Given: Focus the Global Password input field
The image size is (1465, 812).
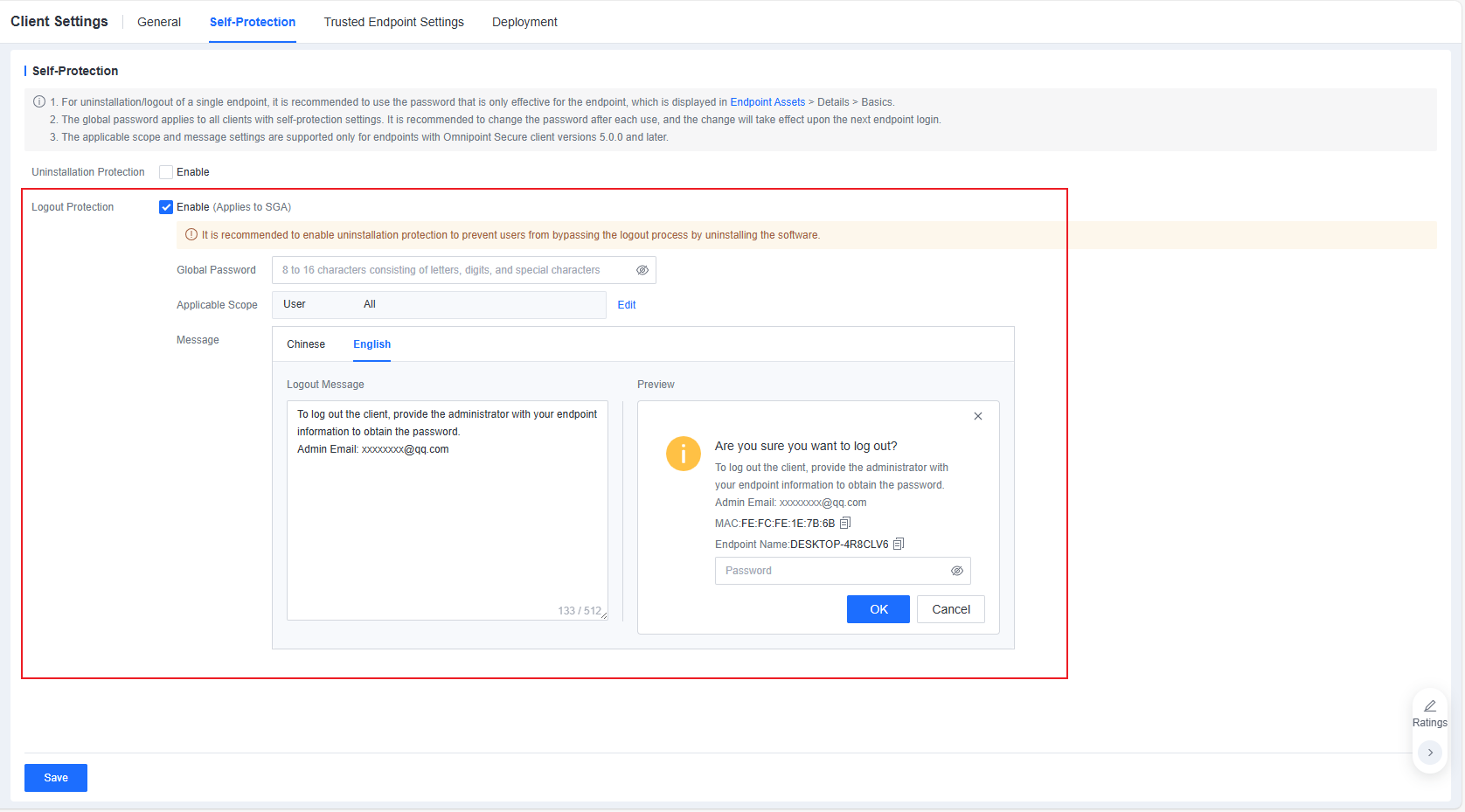Looking at the screenshot, I should 464,270.
